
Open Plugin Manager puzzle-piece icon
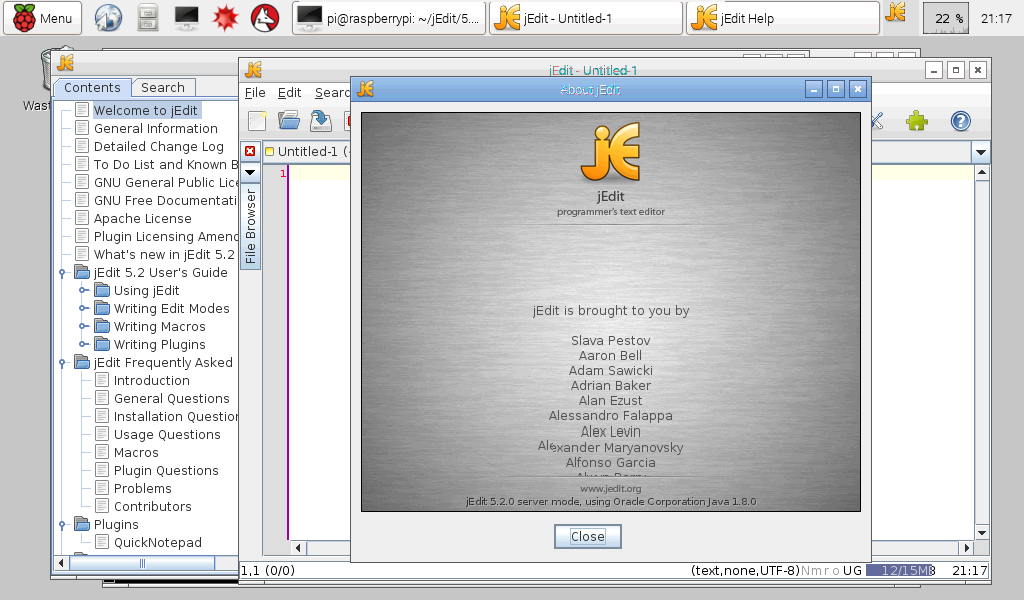[x=917, y=121]
